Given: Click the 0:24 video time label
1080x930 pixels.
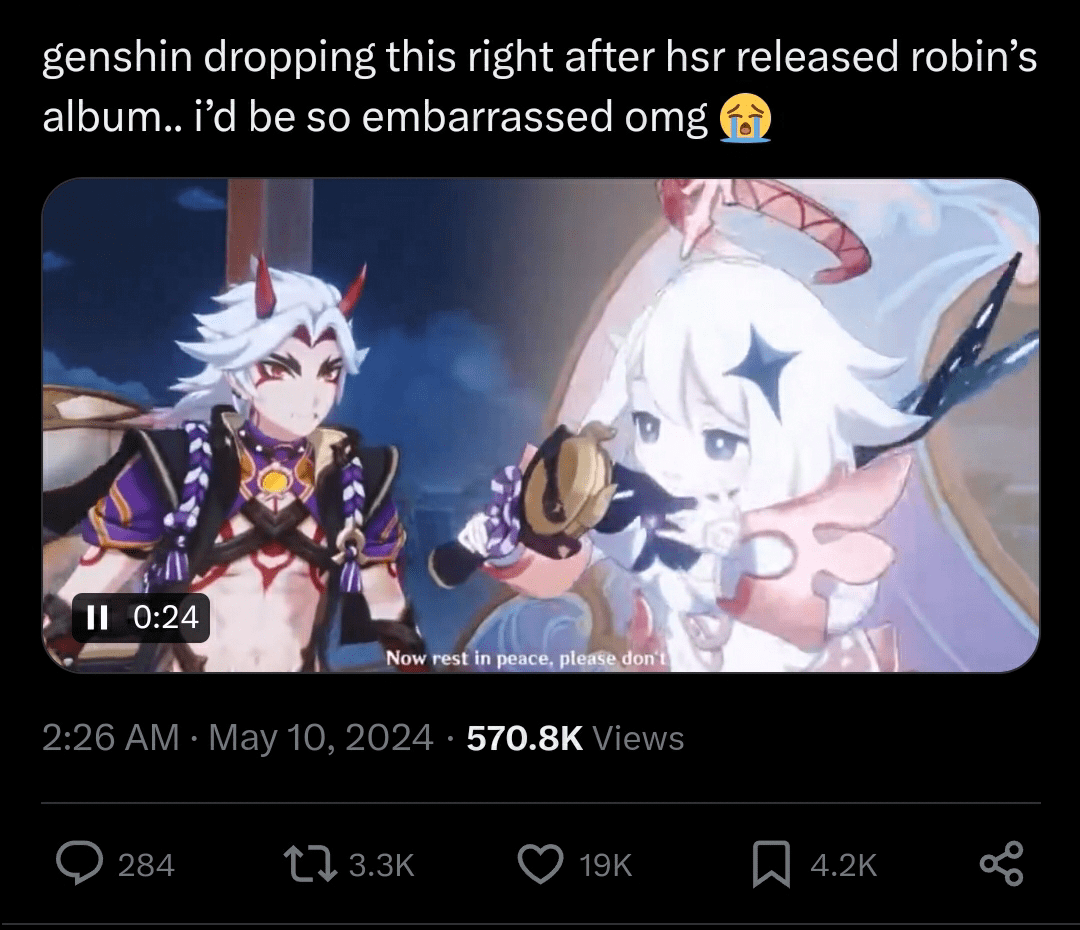Looking at the screenshot, I should click(166, 617).
